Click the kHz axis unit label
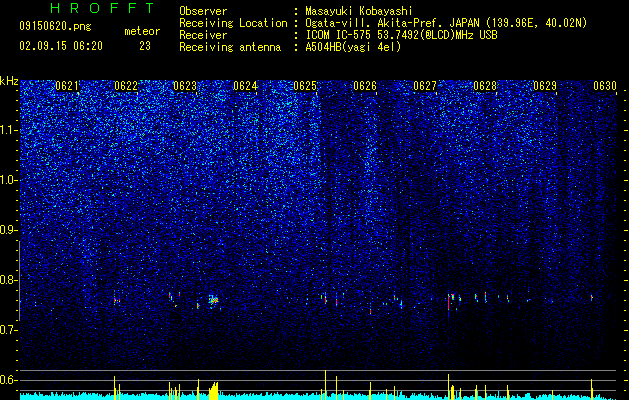The image size is (629, 400). [x=9, y=81]
